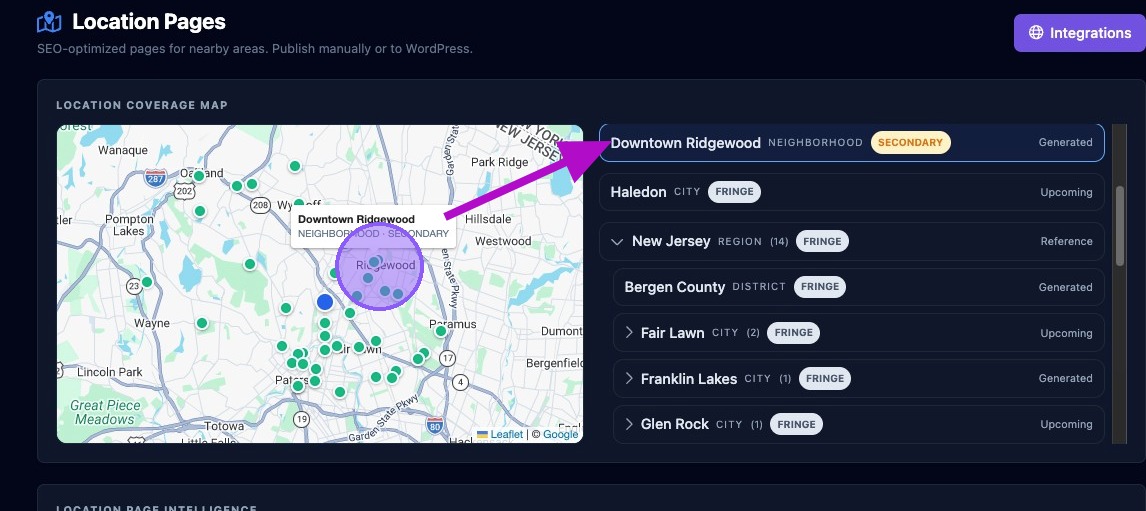1146x511 pixels.
Task: Click the FRINGE badge next to Fair Lawn
Action: pos(793,333)
